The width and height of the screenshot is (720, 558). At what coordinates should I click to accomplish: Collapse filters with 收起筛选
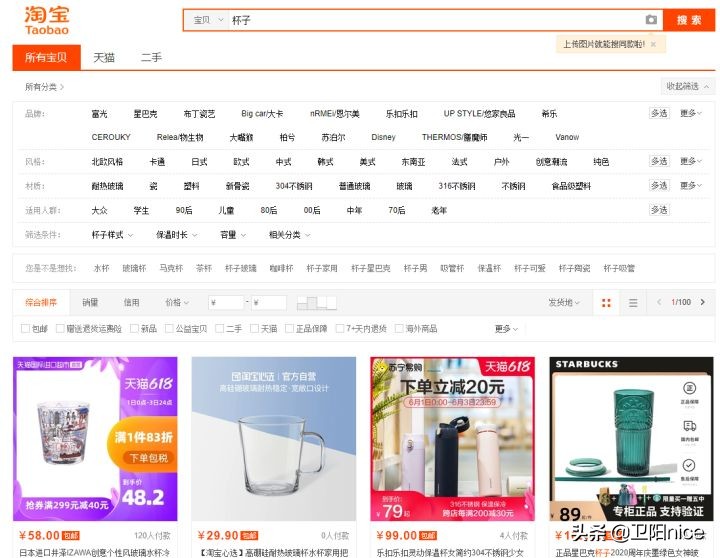coord(687,86)
